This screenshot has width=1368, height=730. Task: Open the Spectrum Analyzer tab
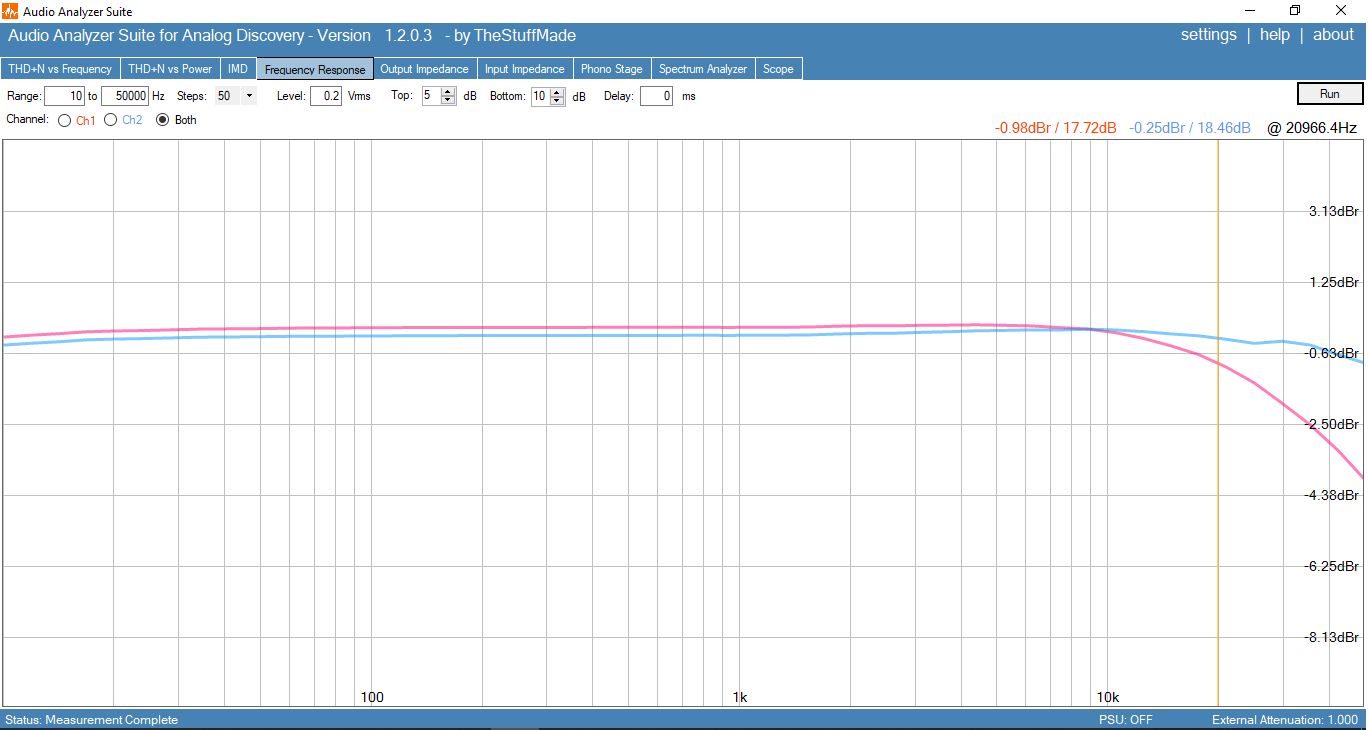[x=703, y=69]
